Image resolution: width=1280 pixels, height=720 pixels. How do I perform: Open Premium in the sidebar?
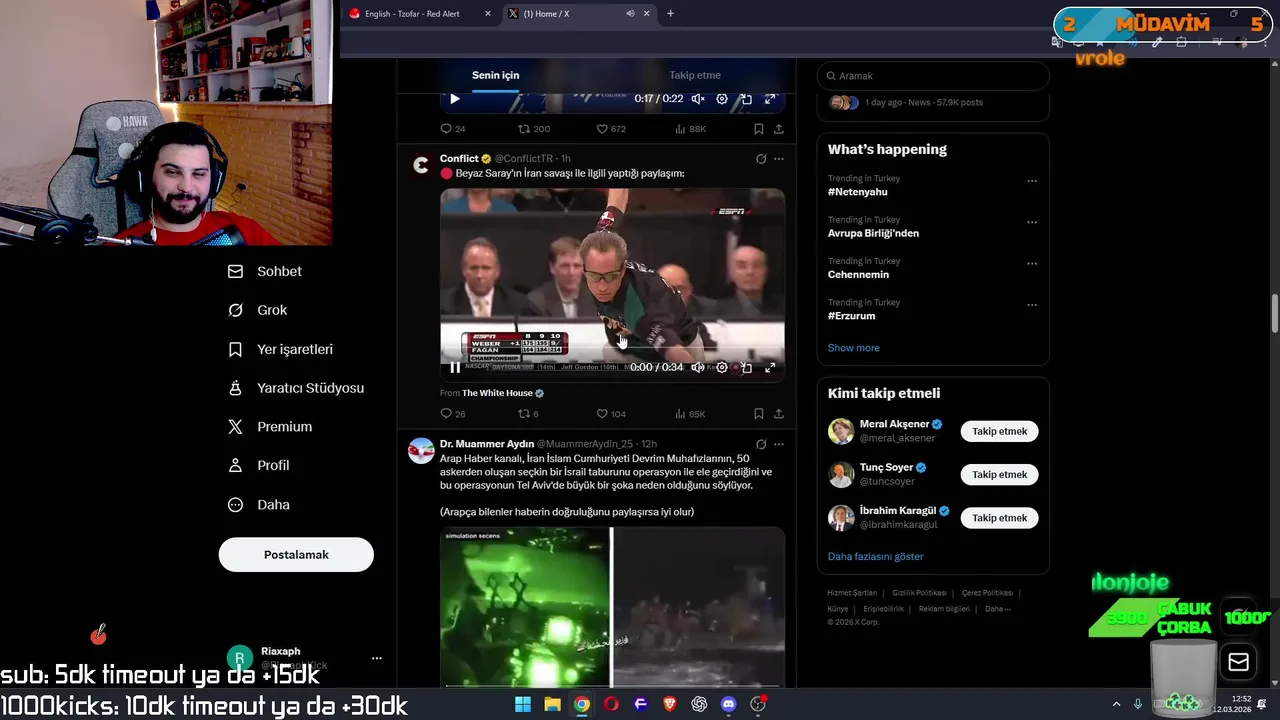[270, 427]
